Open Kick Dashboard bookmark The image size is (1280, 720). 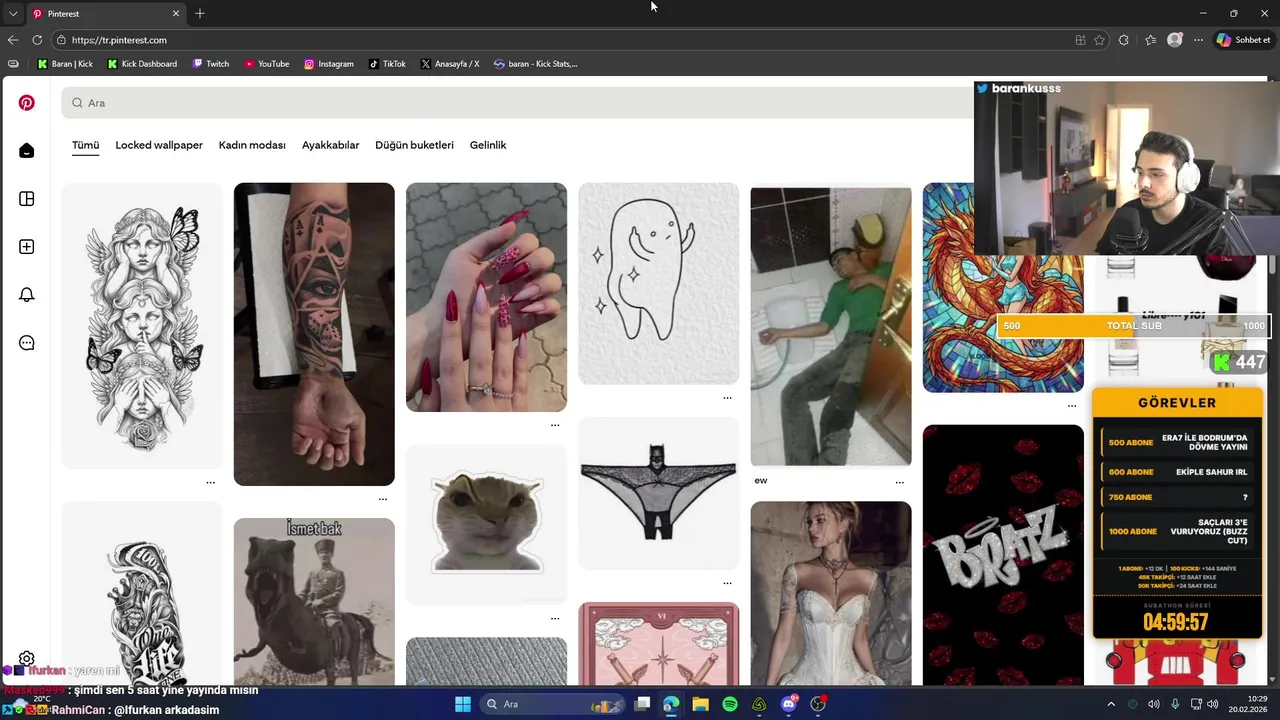[142, 64]
